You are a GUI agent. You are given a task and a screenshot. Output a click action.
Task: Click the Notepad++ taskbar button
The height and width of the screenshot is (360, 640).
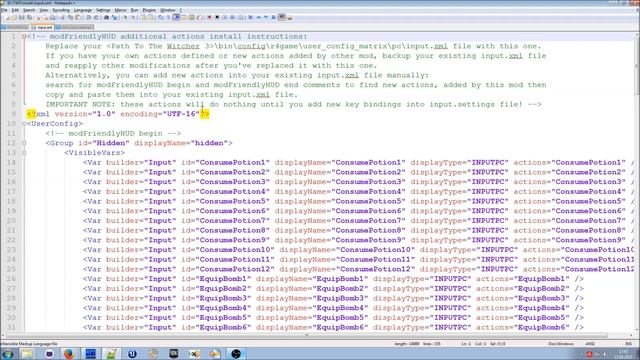pyautogui.click(x=111, y=354)
